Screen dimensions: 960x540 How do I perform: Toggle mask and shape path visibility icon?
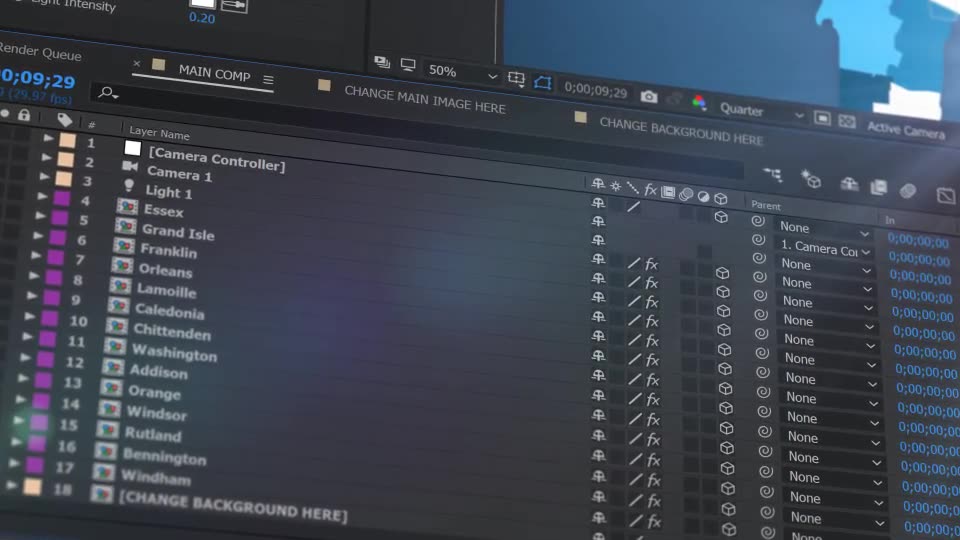coord(542,82)
